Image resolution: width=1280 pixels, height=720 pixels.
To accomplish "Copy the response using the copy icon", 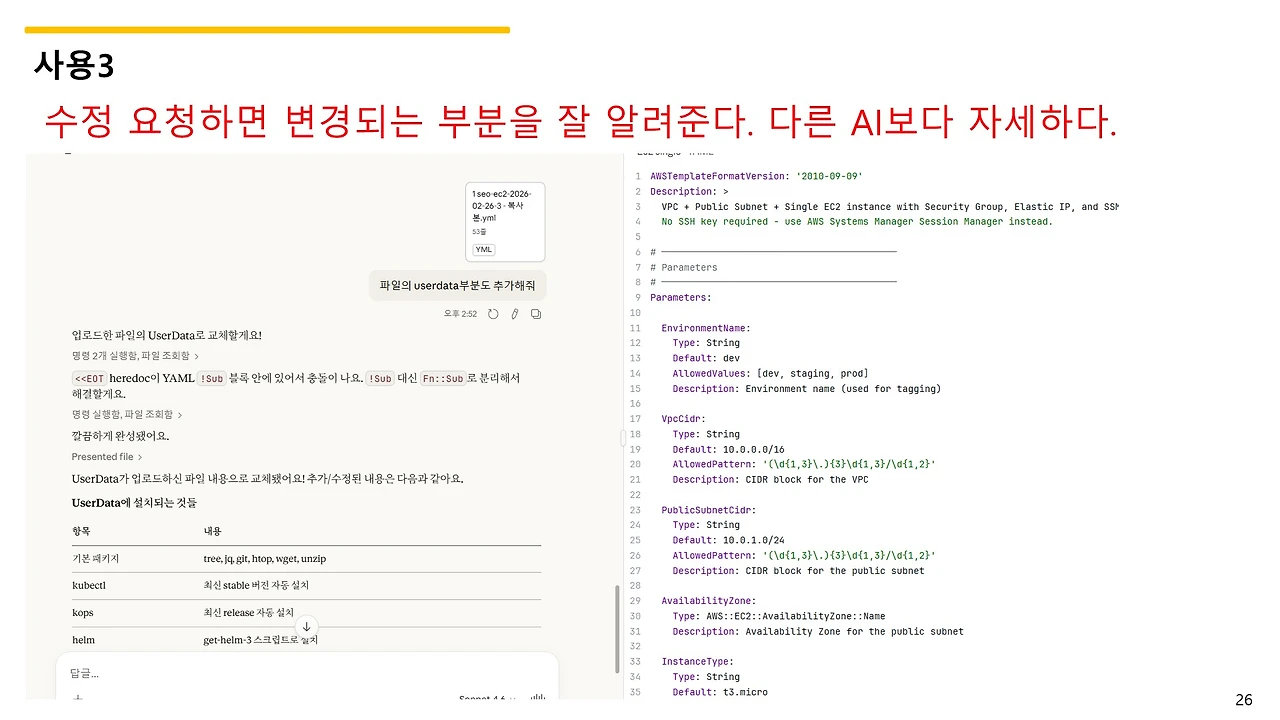I will pos(536,314).
